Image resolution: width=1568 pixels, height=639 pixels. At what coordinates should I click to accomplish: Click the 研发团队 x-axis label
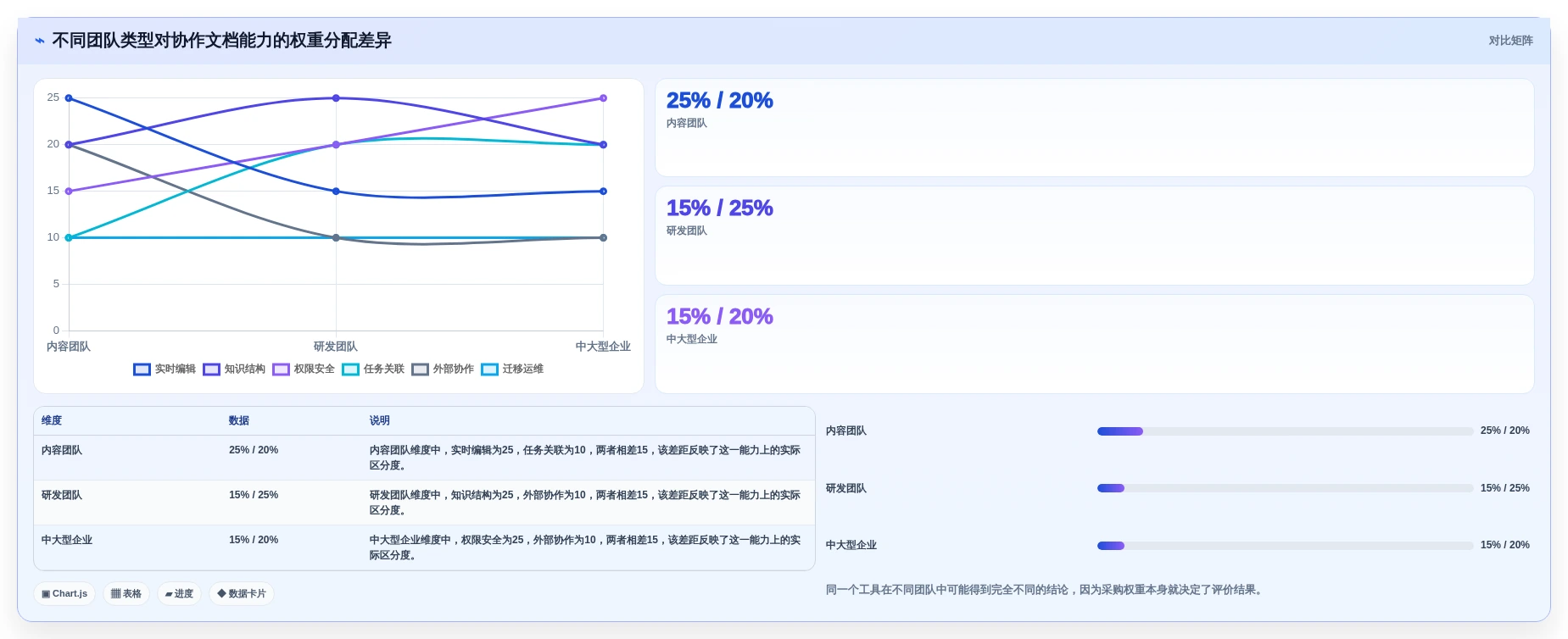[336, 347]
